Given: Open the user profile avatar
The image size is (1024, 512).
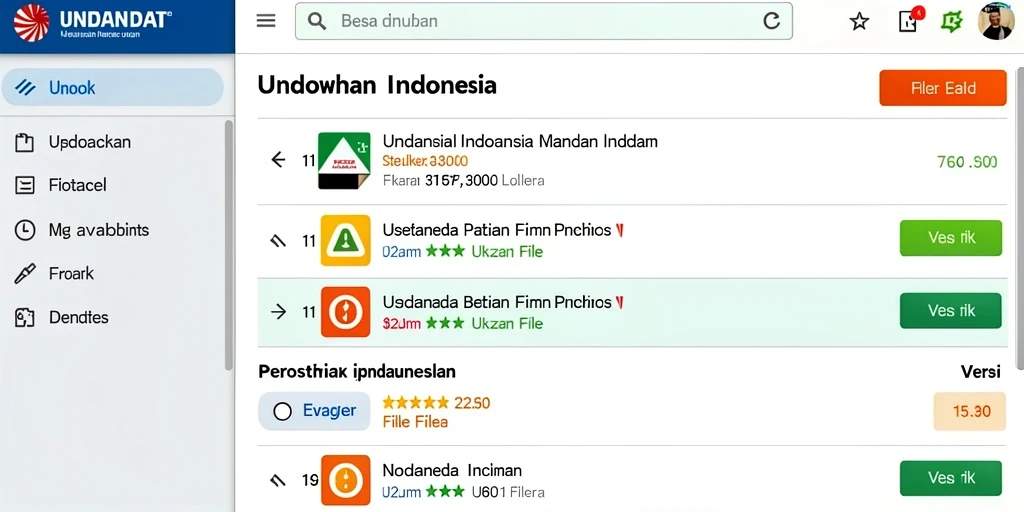Looking at the screenshot, I should point(996,22).
